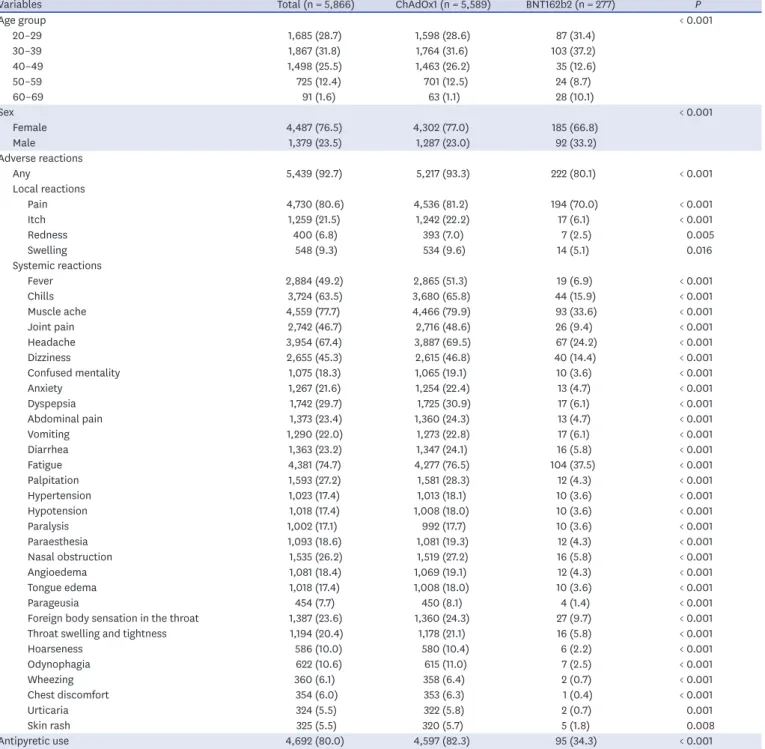Click the 'Adverse reactions' heading
The image size is (765, 749).
click(x=41, y=159)
